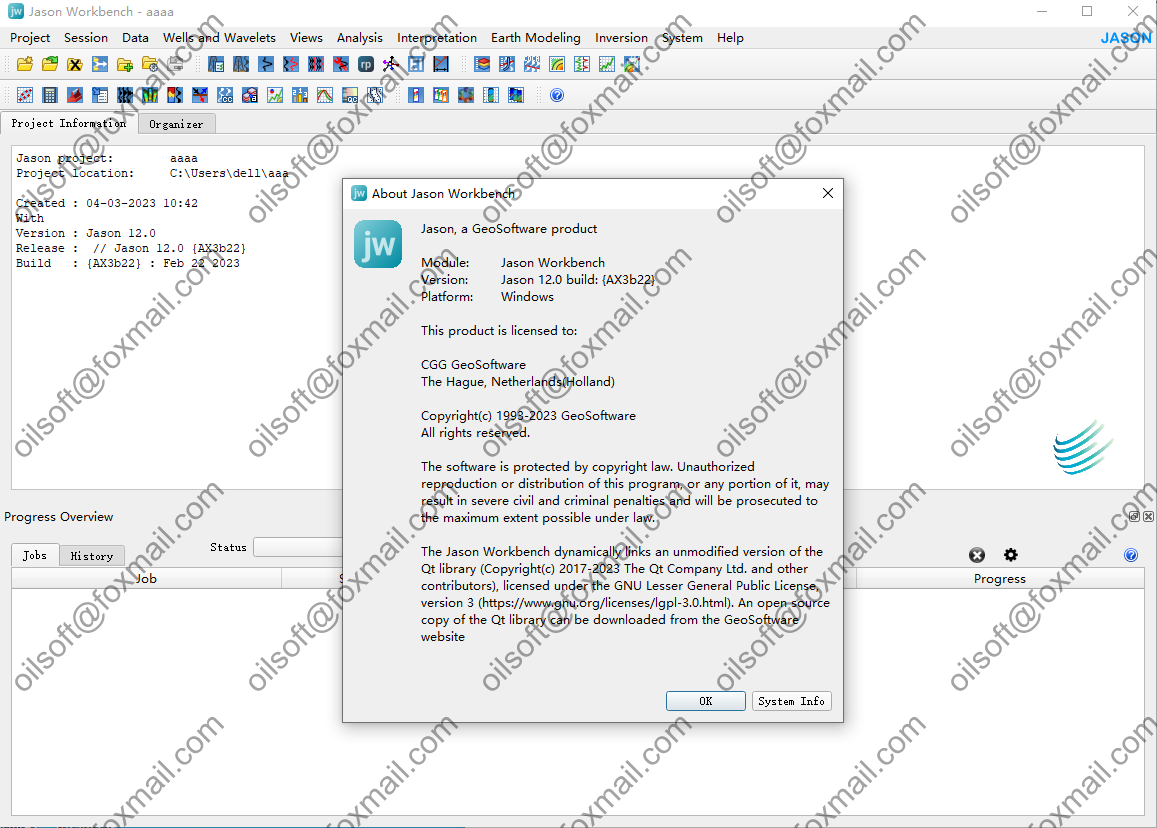Click the open project folder icon
1157x828 pixels.
(x=50, y=64)
